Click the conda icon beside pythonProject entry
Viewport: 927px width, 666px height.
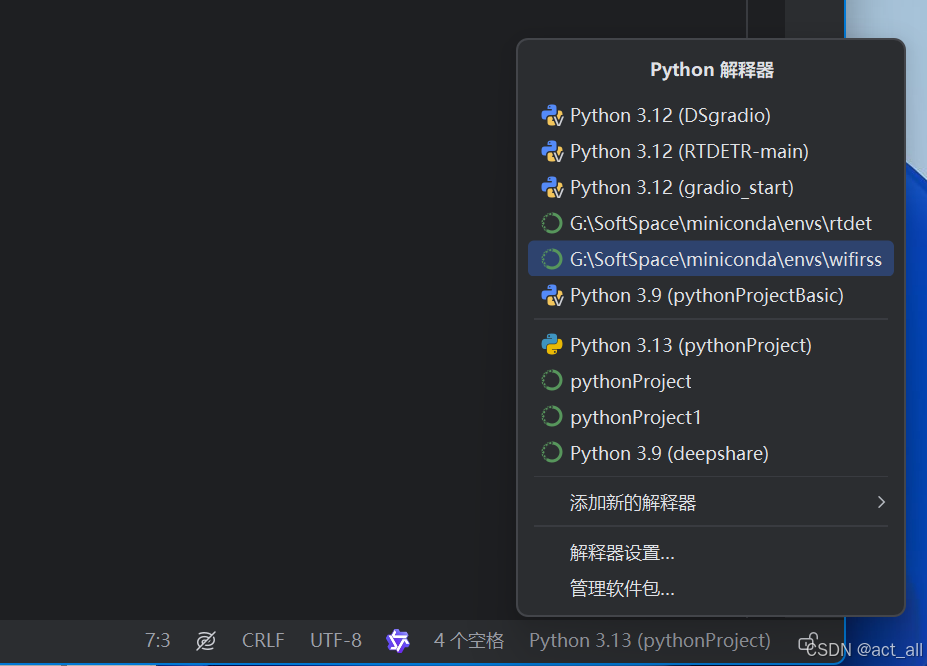pos(551,380)
